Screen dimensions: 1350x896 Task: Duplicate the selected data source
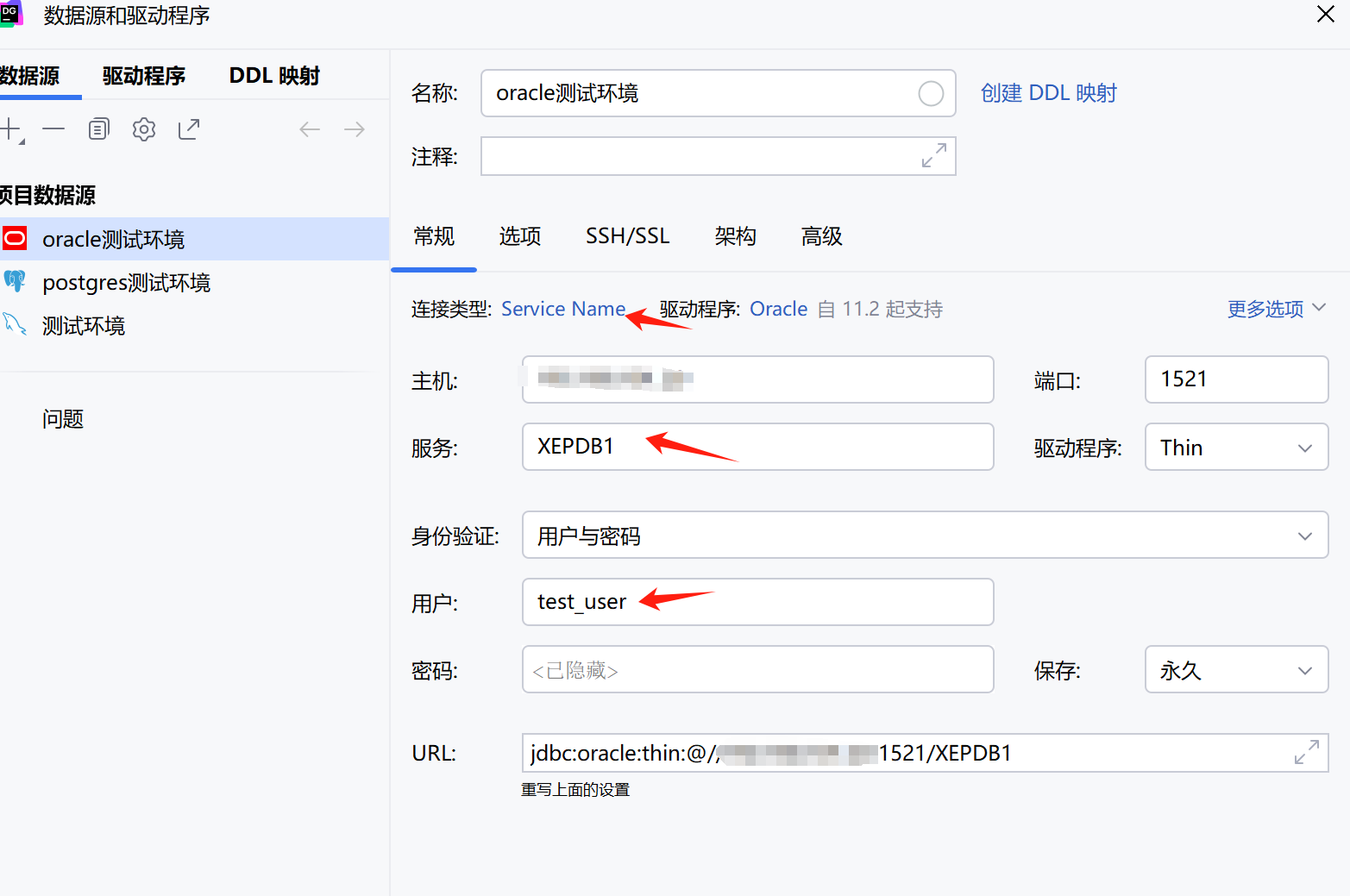[x=99, y=129]
